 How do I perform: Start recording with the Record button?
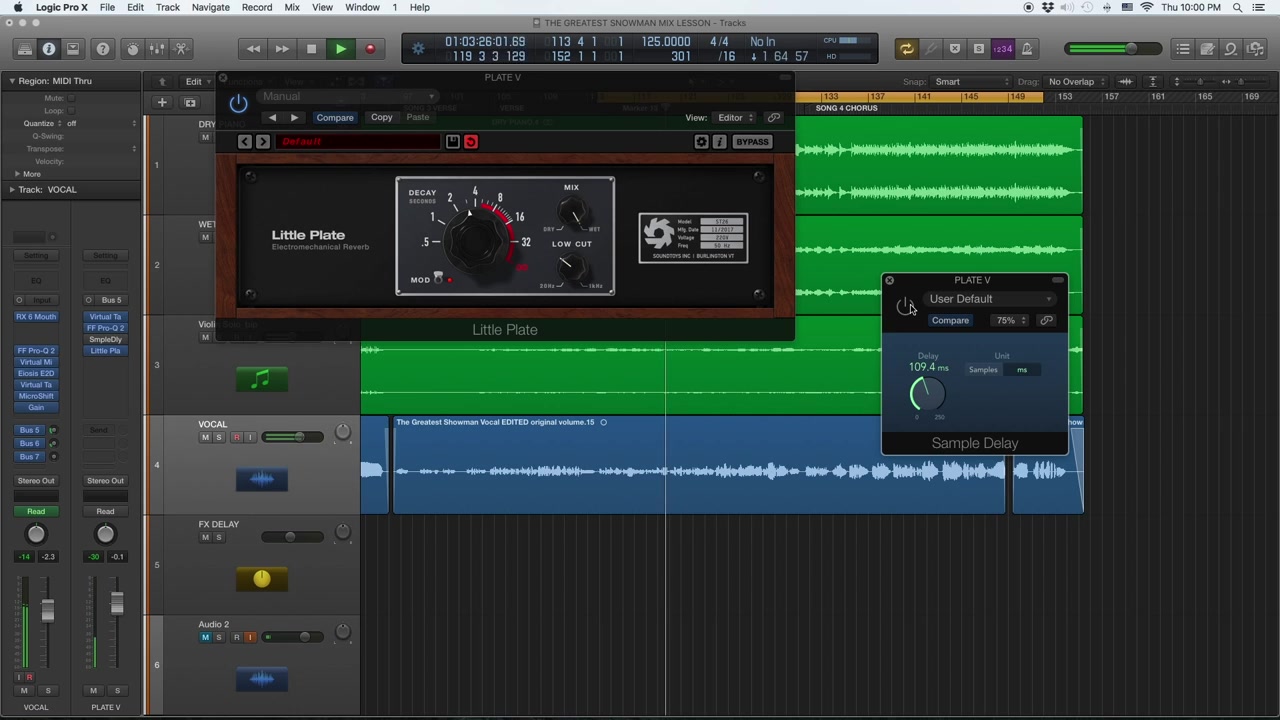pyautogui.click(x=370, y=48)
